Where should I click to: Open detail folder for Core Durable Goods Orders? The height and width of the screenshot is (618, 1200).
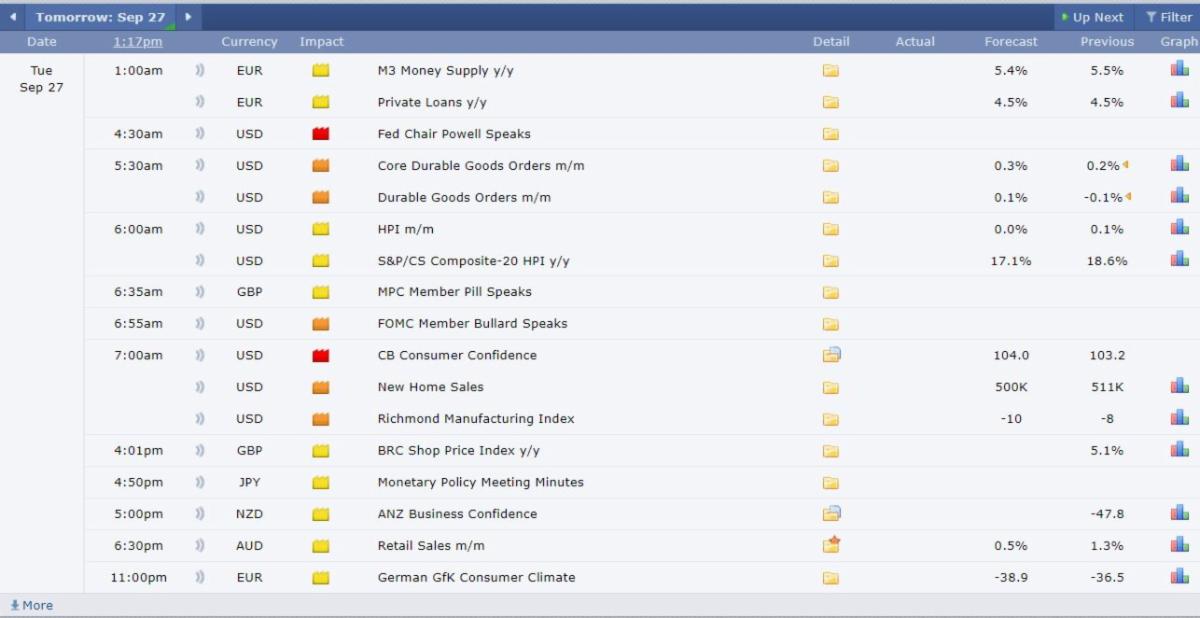830,166
